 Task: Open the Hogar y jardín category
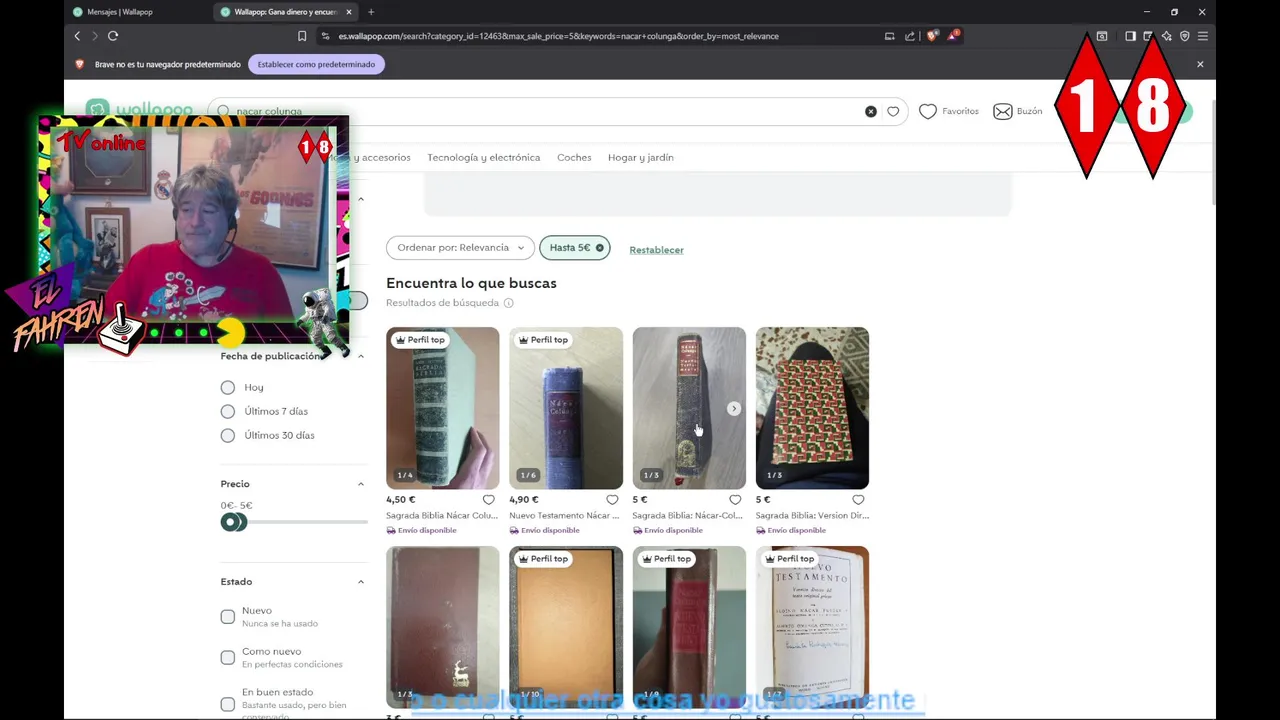(x=641, y=157)
